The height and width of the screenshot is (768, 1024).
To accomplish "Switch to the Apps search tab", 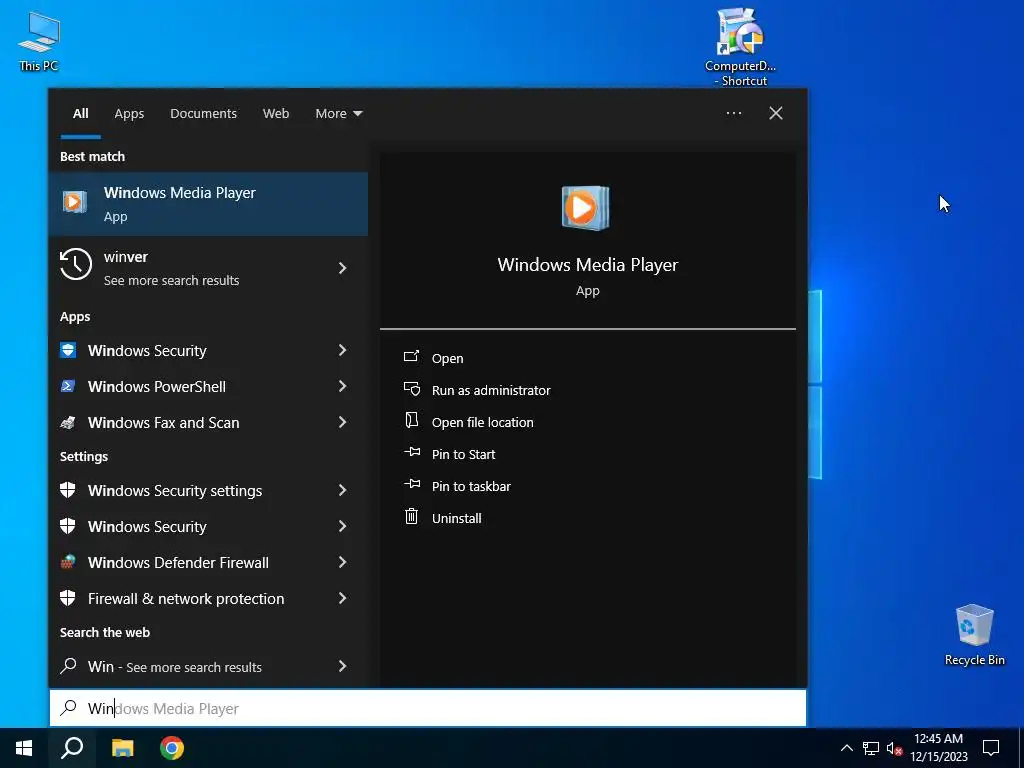I will (129, 113).
